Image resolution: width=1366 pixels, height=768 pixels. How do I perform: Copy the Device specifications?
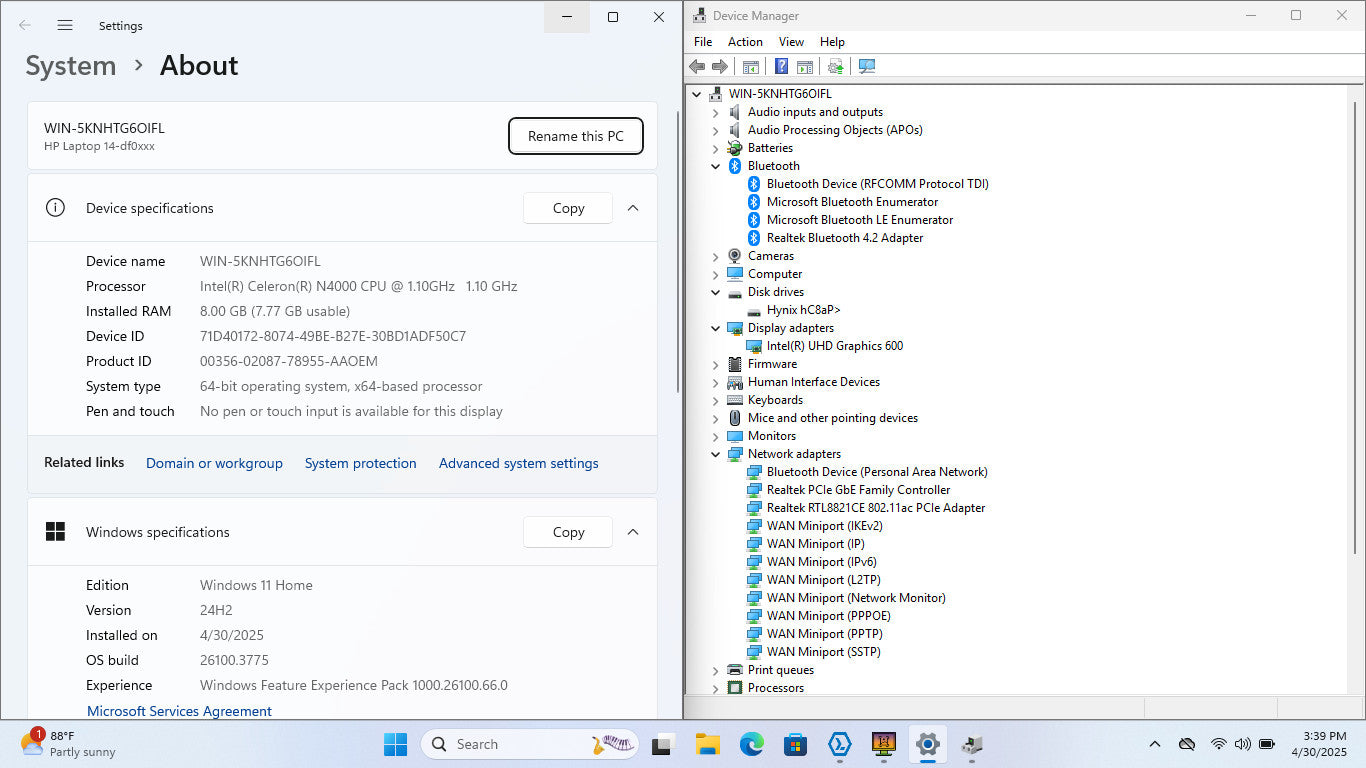pyautogui.click(x=568, y=208)
